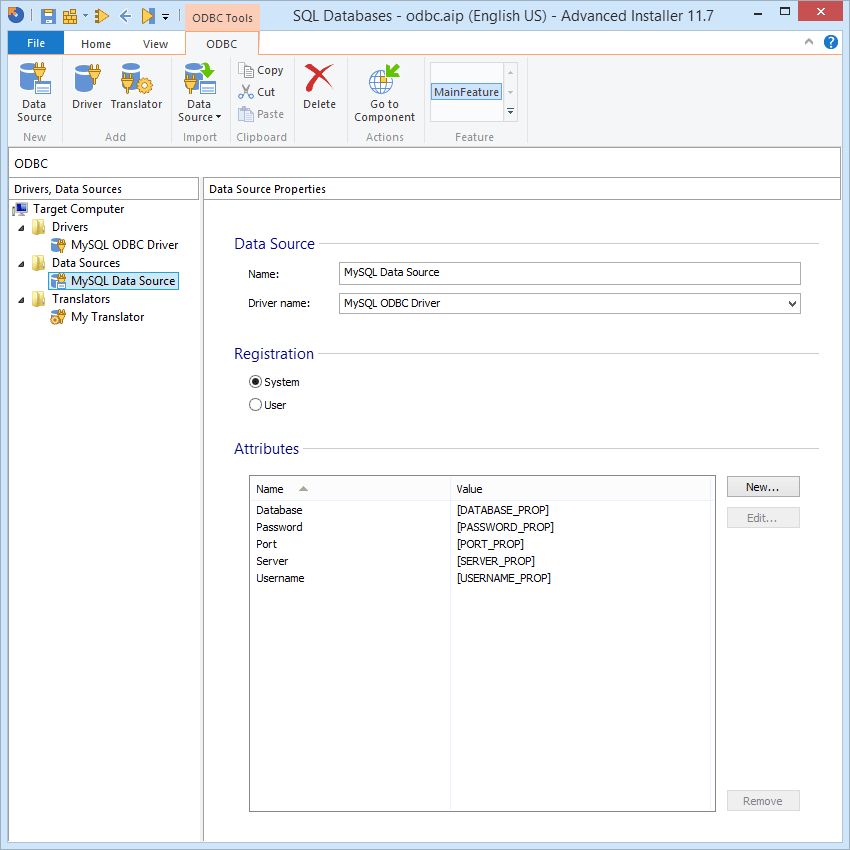850x850 pixels.
Task: Collapse the ribbon with the caret icon
Action: (x=808, y=42)
